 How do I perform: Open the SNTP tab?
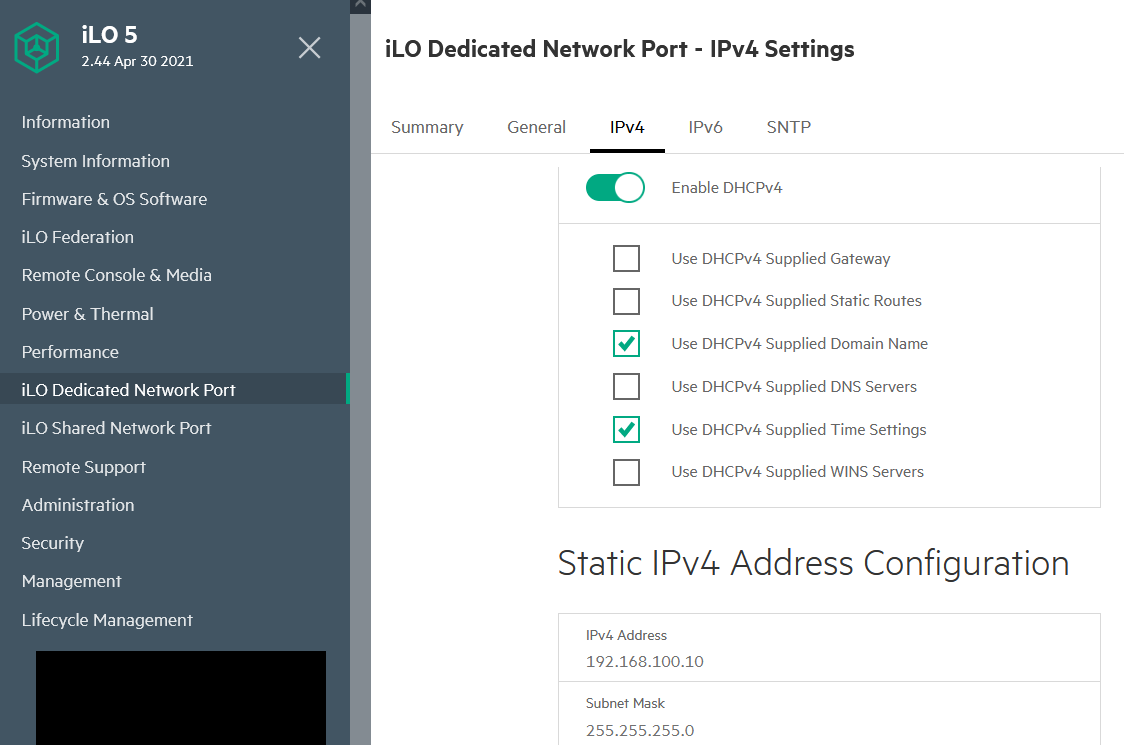coord(789,127)
